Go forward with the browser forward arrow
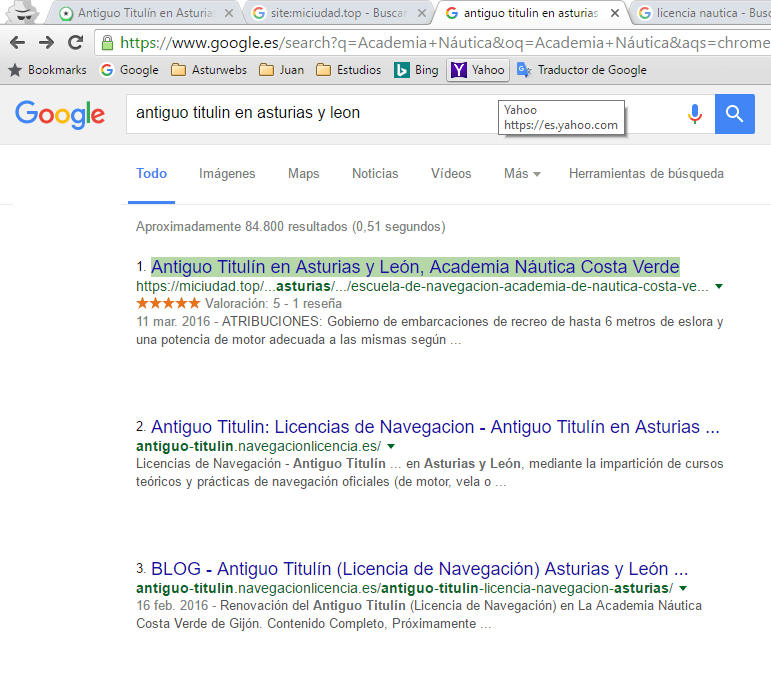771x686 pixels. point(46,43)
